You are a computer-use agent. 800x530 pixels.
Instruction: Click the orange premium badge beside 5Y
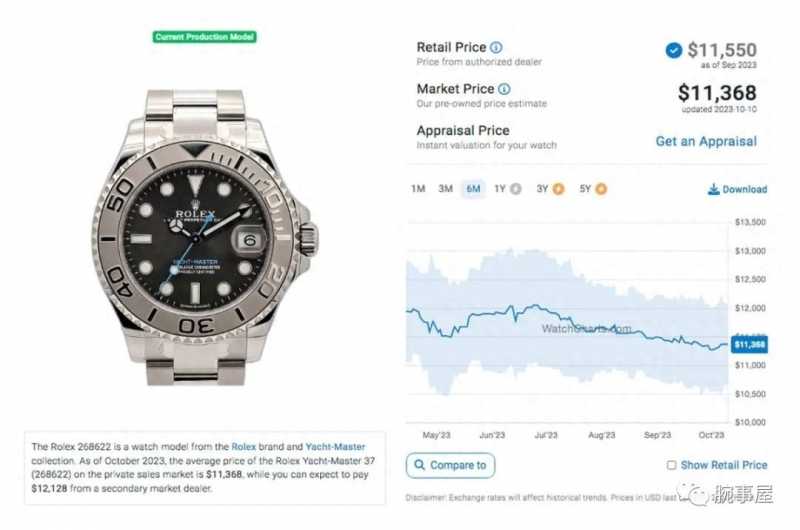pyautogui.click(x=602, y=189)
